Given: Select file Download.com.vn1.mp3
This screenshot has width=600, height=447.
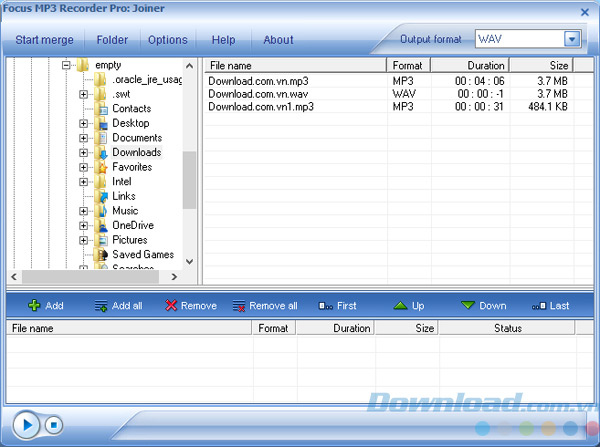Looking at the screenshot, I should coord(261,106).
